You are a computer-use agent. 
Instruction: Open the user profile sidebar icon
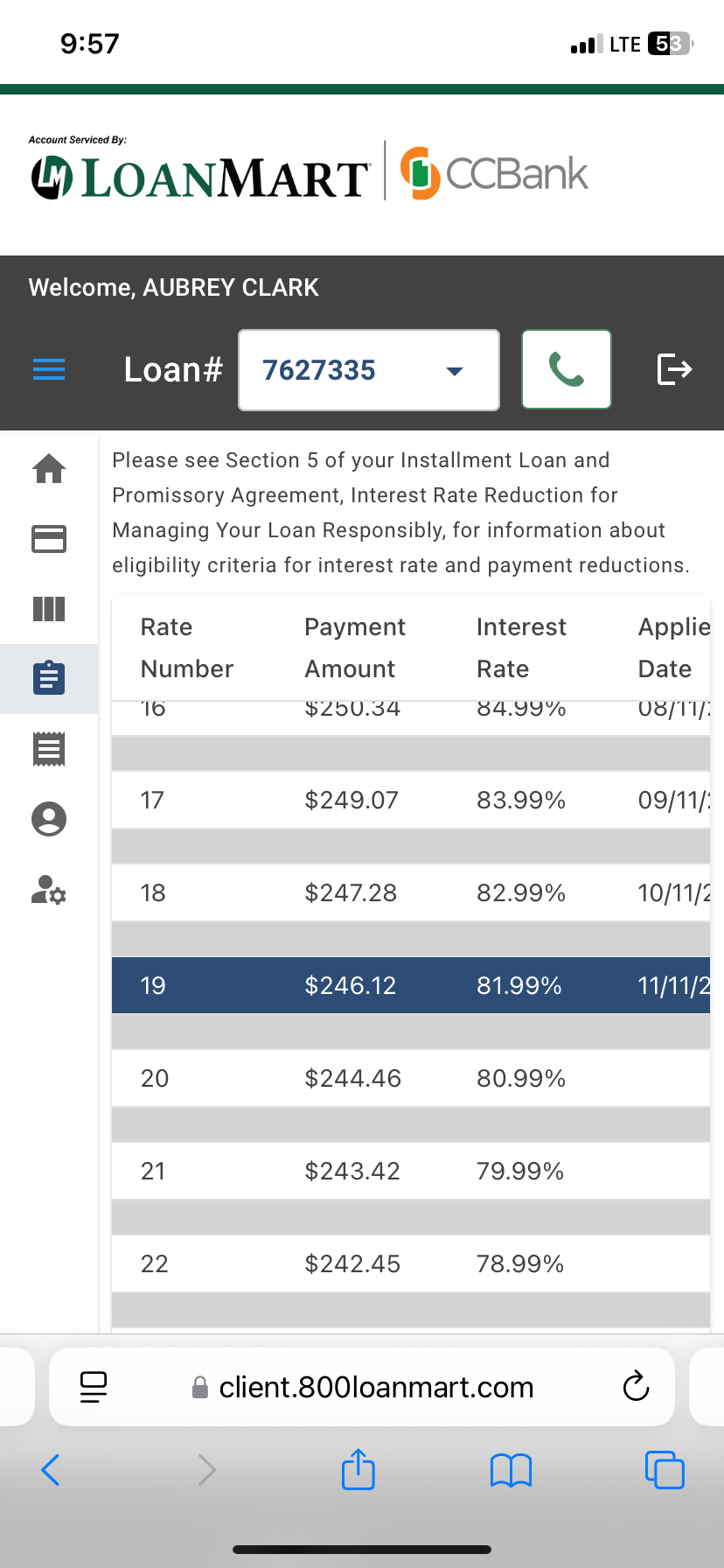click(49, 819)
